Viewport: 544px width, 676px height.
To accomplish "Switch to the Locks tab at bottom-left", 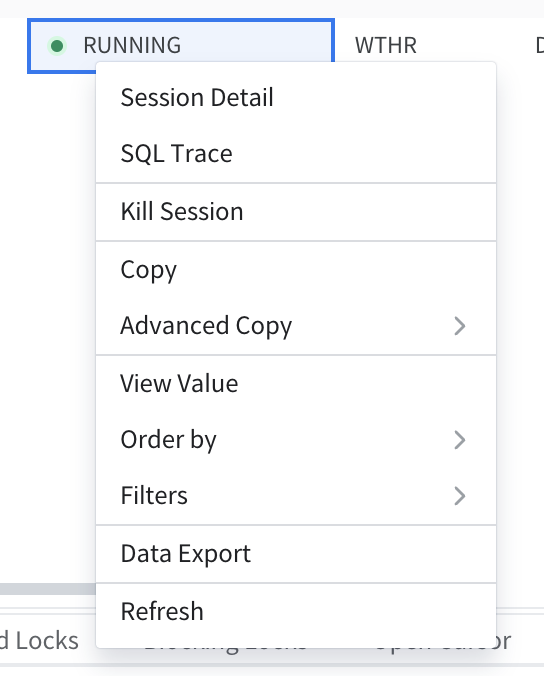I will pos(40,641).
